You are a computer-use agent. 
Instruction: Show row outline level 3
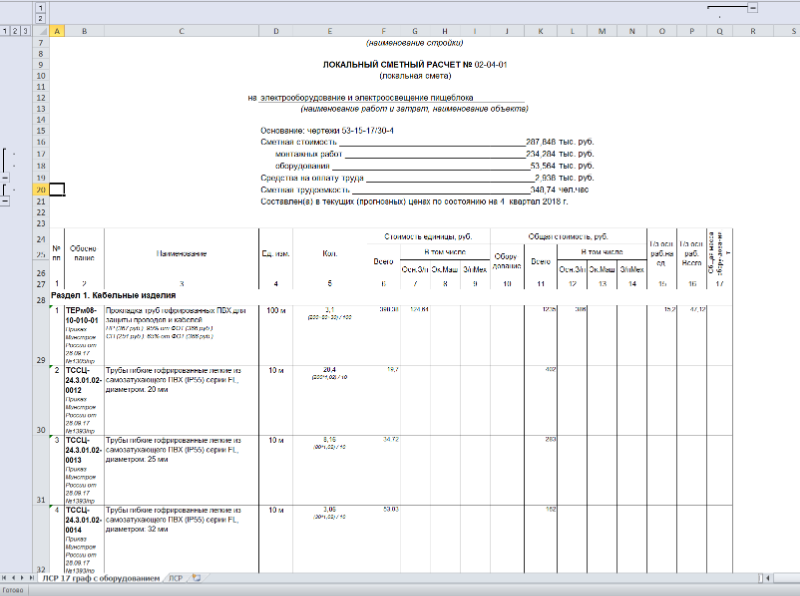25,31
